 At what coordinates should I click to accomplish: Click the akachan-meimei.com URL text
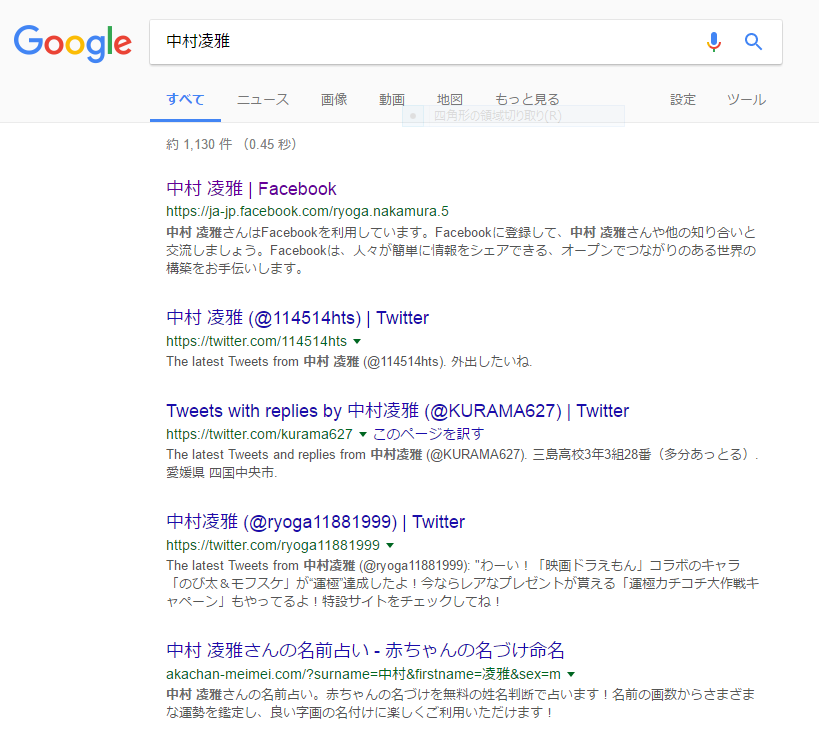coord(364,674)
